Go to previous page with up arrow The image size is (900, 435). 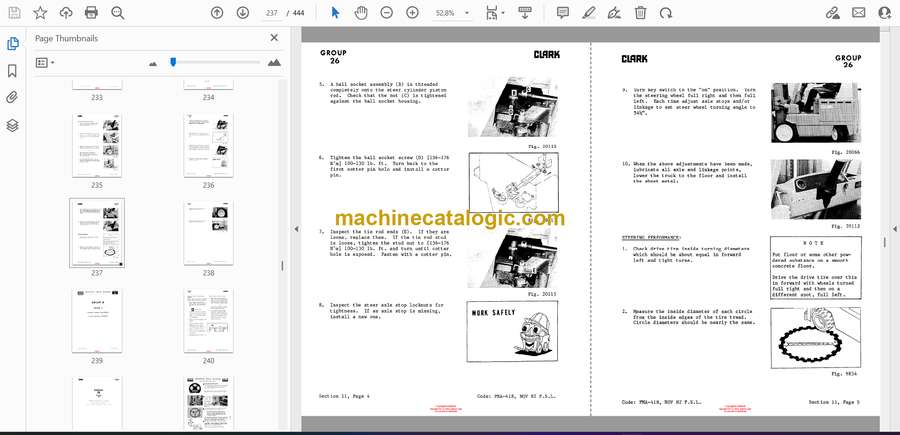point(217,13)
